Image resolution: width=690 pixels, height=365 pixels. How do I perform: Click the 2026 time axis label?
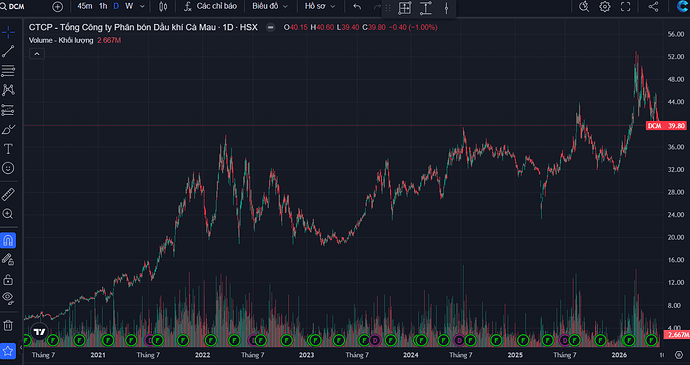click(619, 355)
